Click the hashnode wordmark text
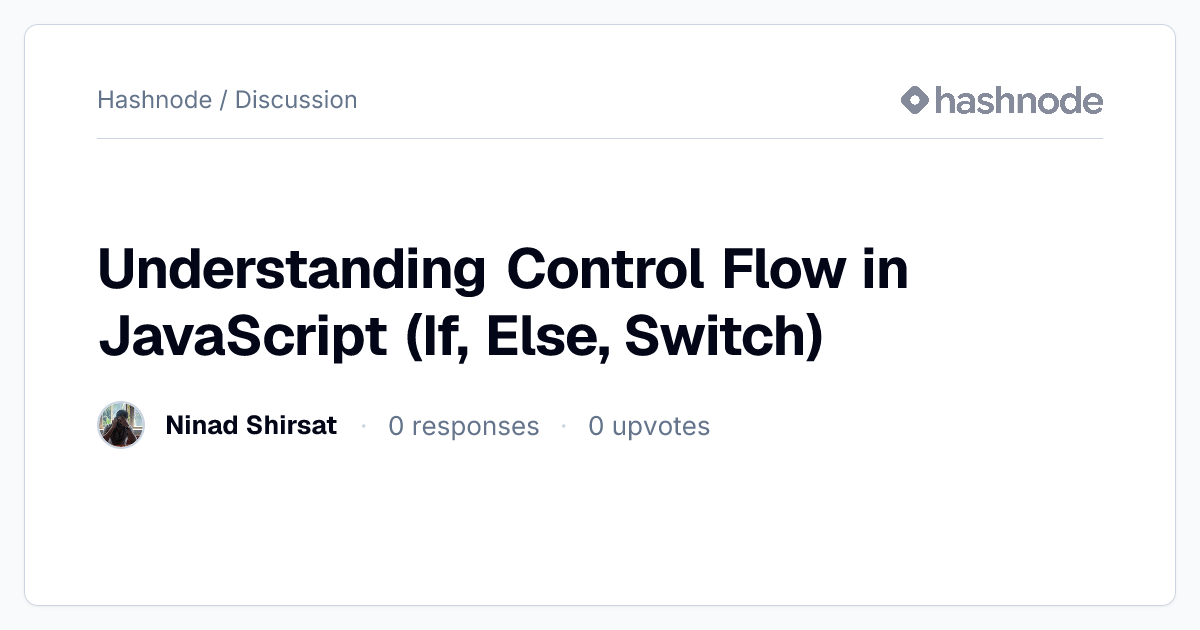This screenshot has width=1200, height=630. coord(1019,100)
